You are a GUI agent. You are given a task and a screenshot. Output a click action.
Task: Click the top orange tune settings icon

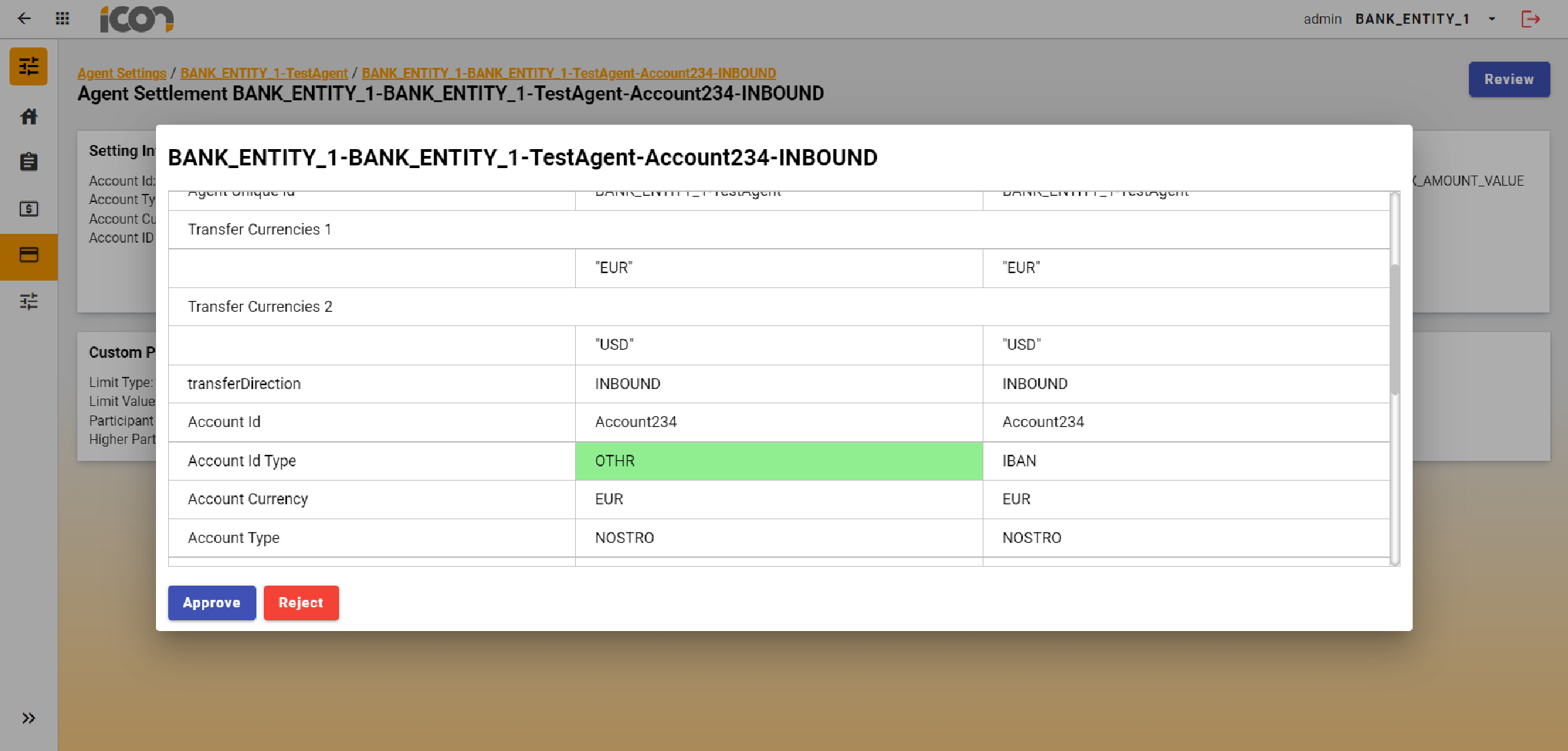(28, 66)
